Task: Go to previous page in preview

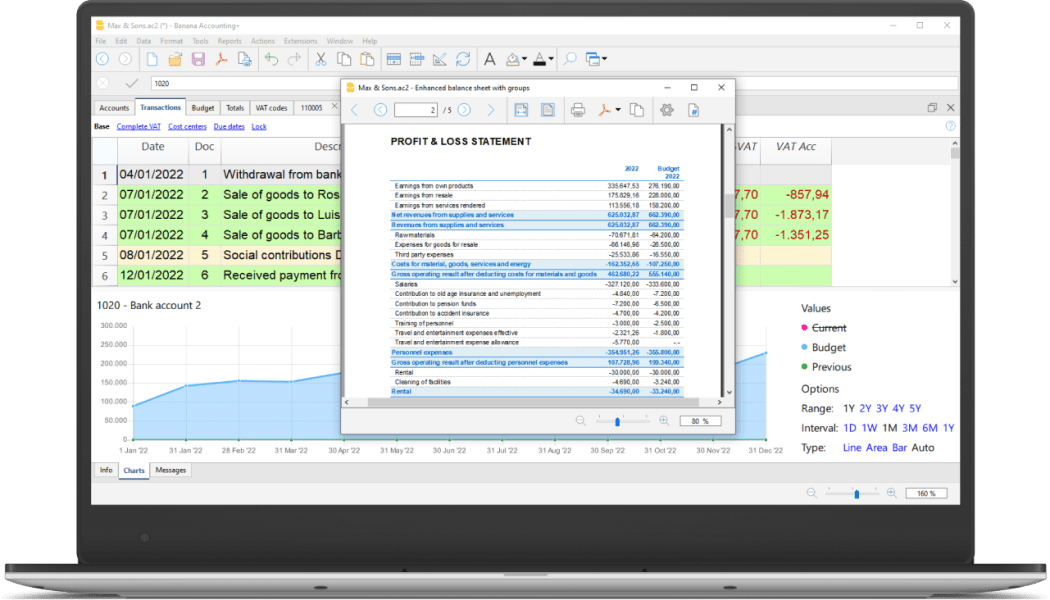Action: click(380, 110)
